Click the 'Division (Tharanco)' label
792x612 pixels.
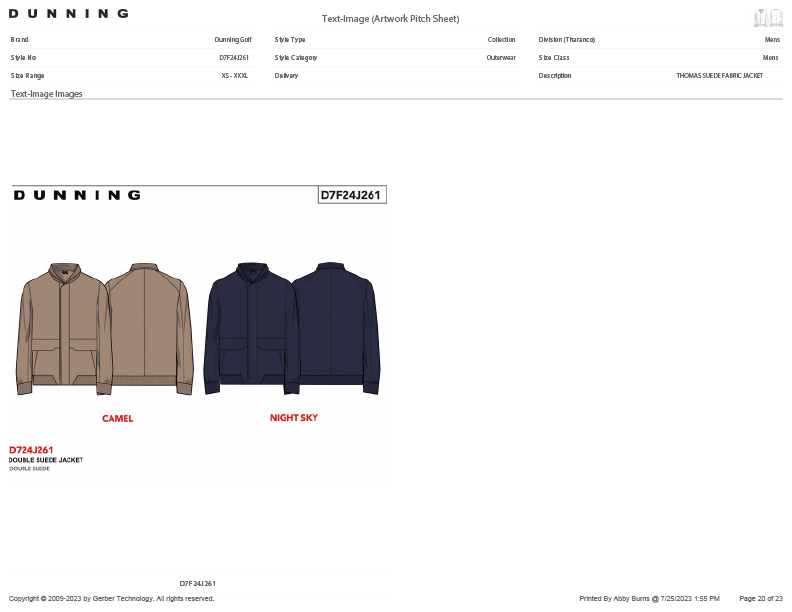[567, 39]
